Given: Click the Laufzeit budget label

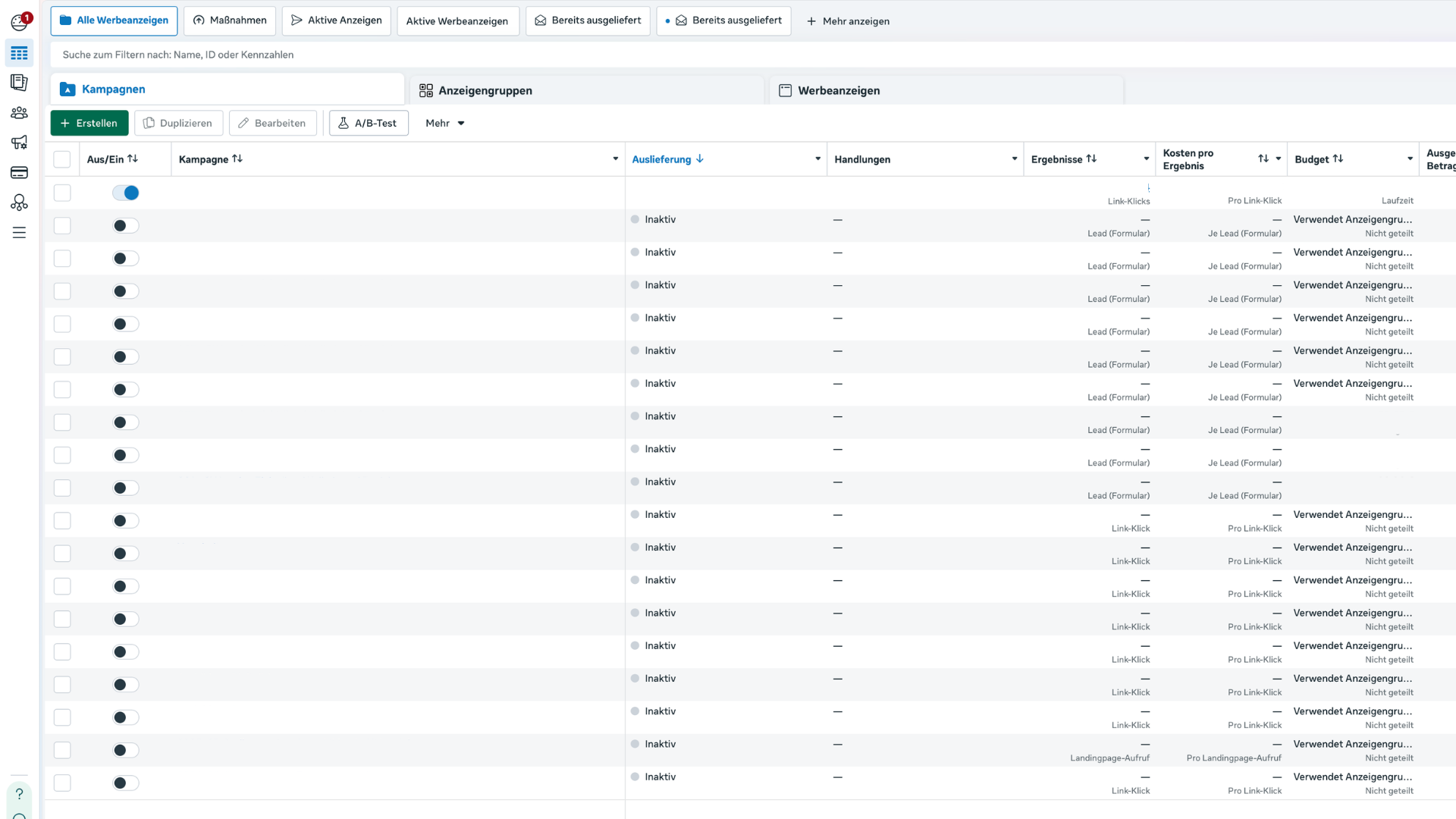Looking at the screenshot, I should (1397, 201).
